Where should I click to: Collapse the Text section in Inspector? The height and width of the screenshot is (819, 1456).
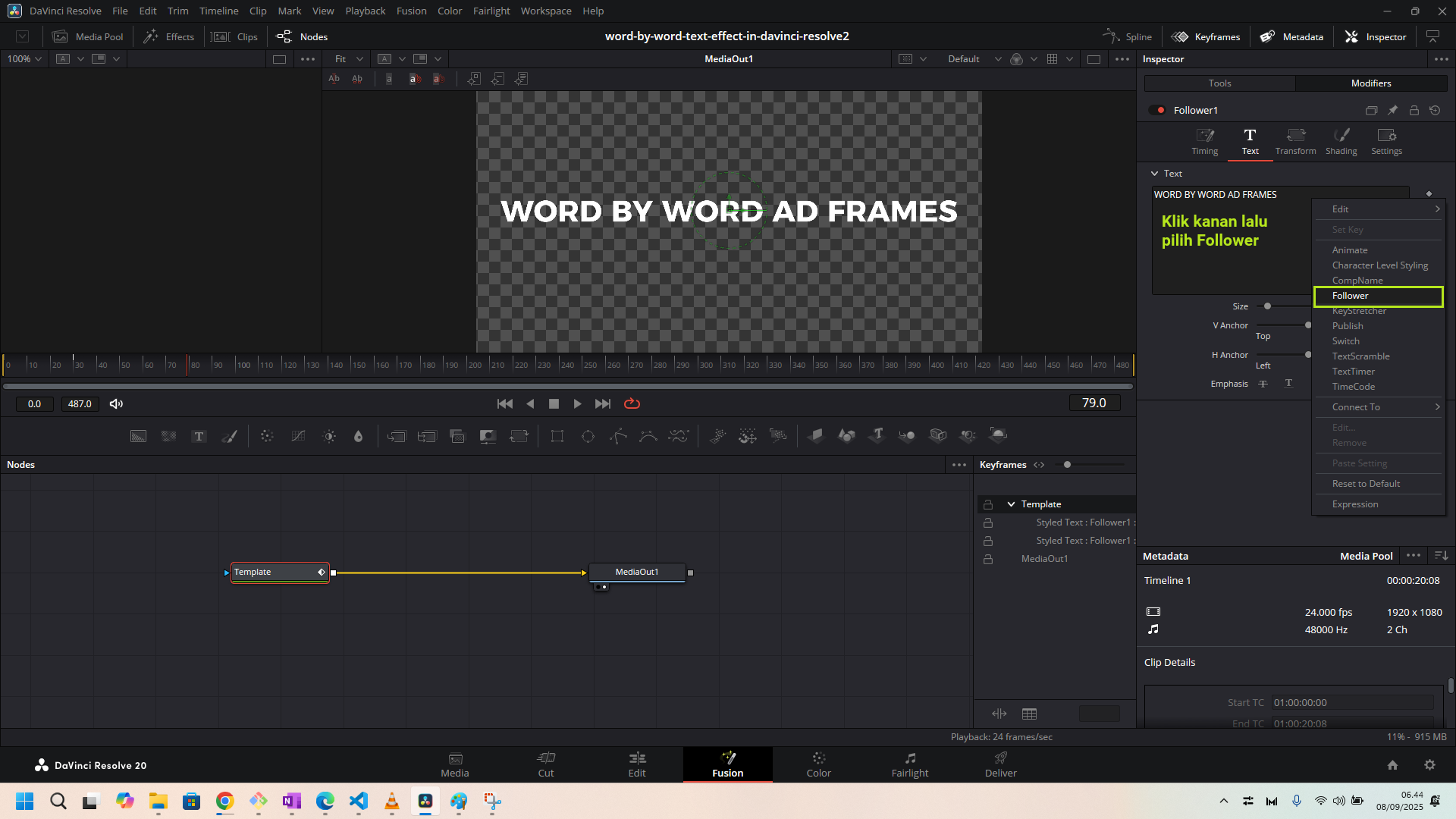(1154, 174)
